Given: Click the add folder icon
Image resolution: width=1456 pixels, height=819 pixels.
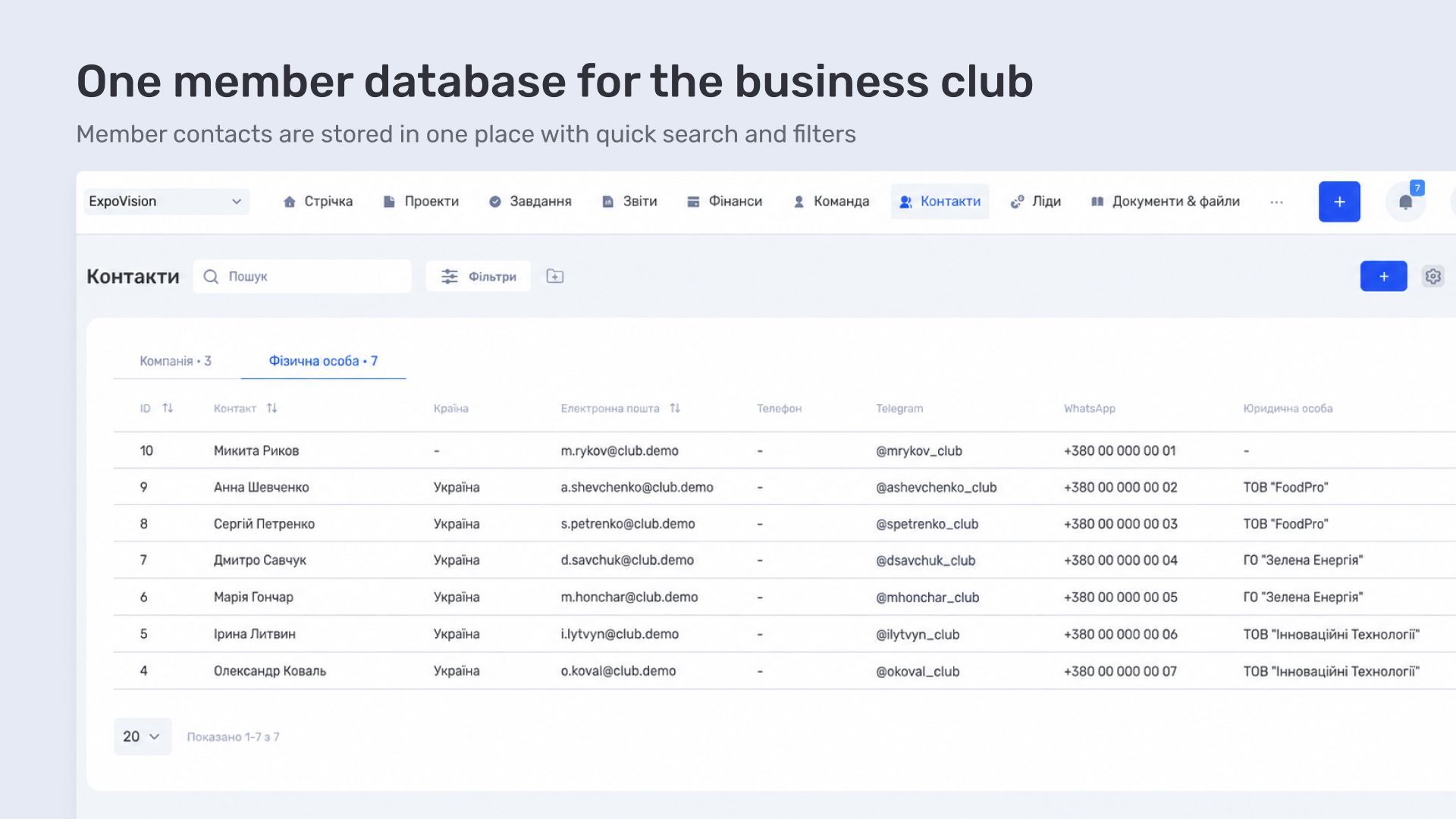Looking at the screenshot, I should point(555,277).
